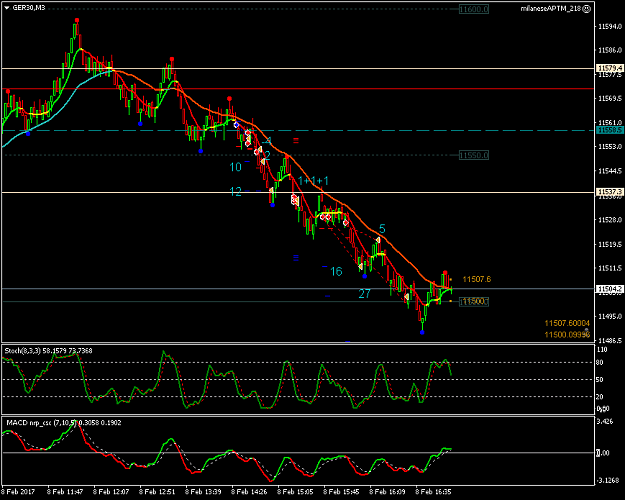Click the cyan '10' chart annotation
The height and width of the screenshot is (500, 625).
coord(236,167)
